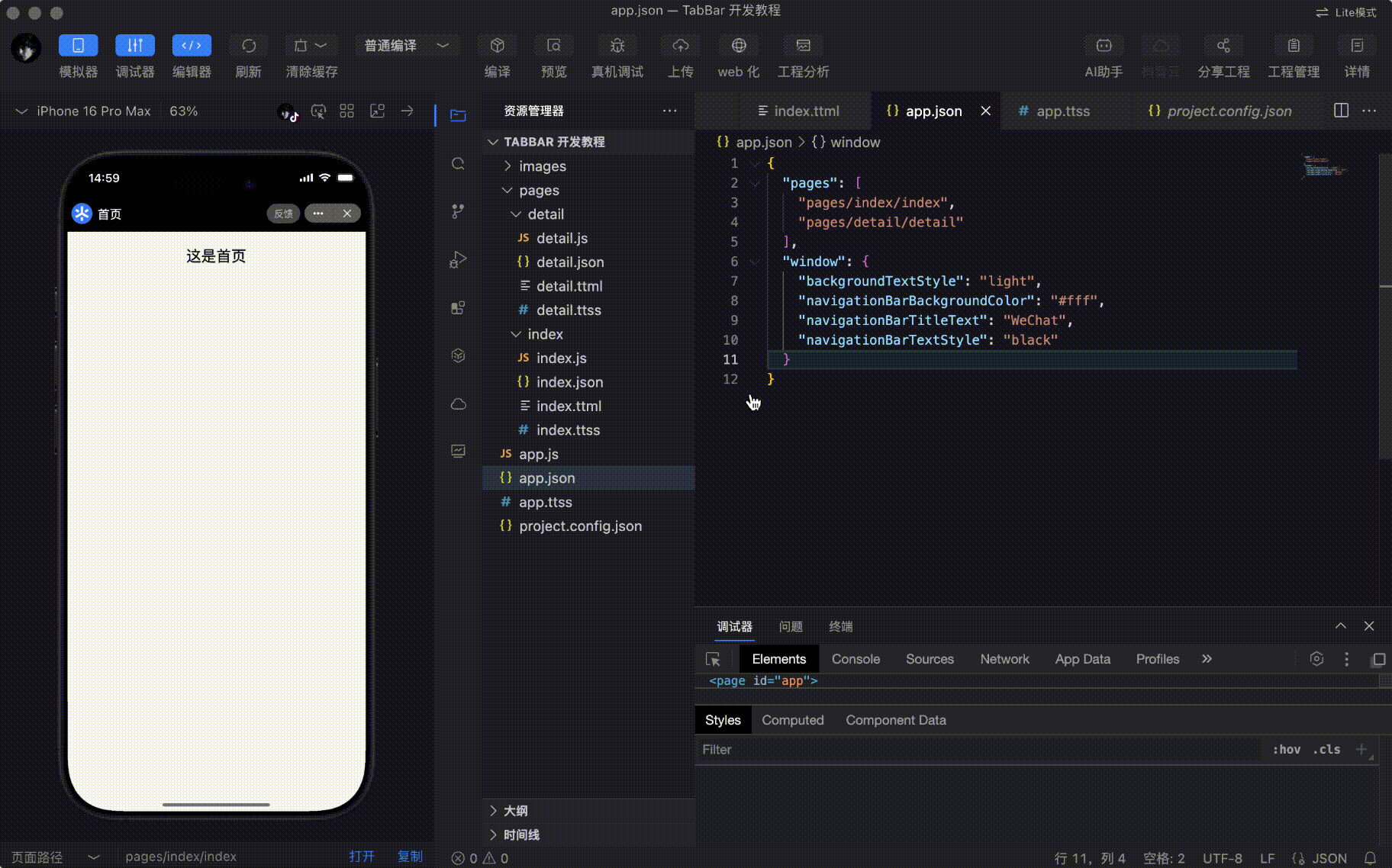The width and height of the screenshot is (1392, 868).
Task: Open the cloud development activity icon
Action: coord(458,404)
